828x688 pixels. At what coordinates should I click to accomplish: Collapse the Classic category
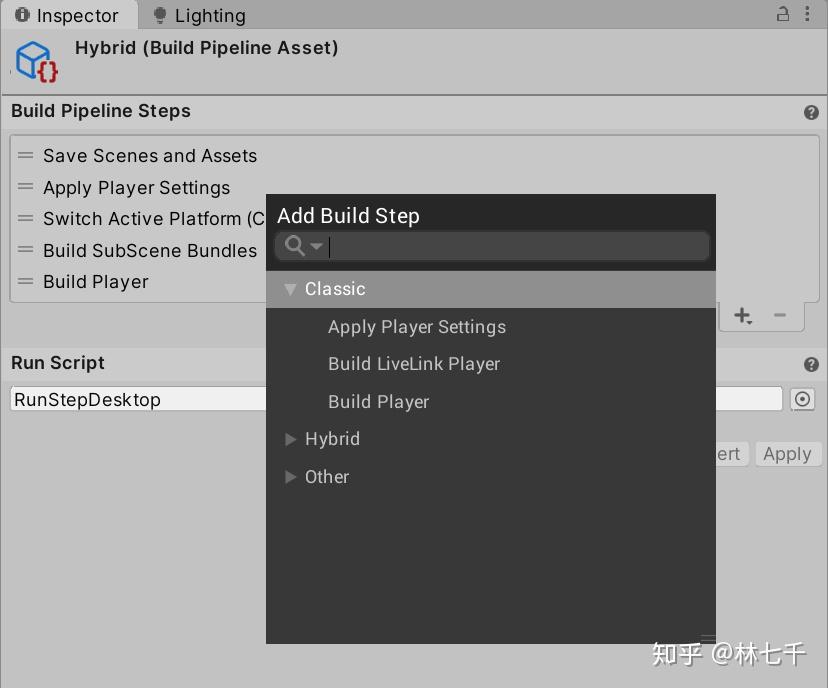click(291, 289)
